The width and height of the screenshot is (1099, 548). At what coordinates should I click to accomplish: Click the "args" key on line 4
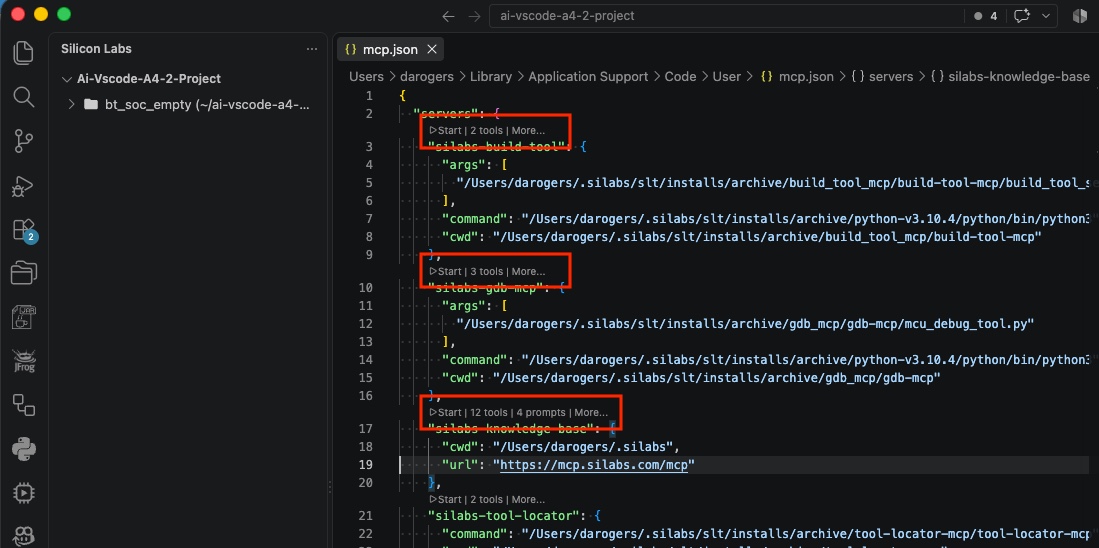click(x=466, y=165)
